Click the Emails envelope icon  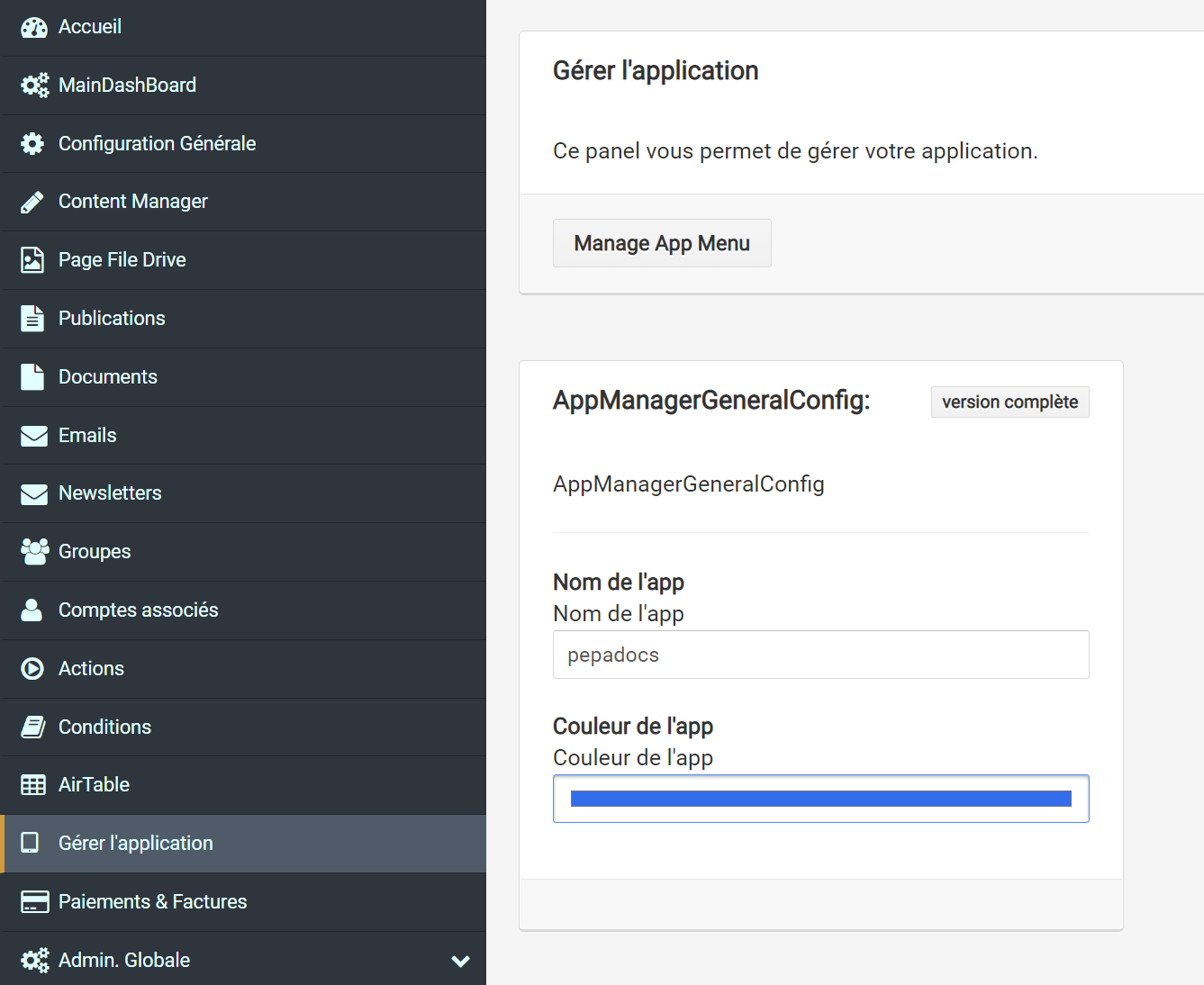[34, 436]
